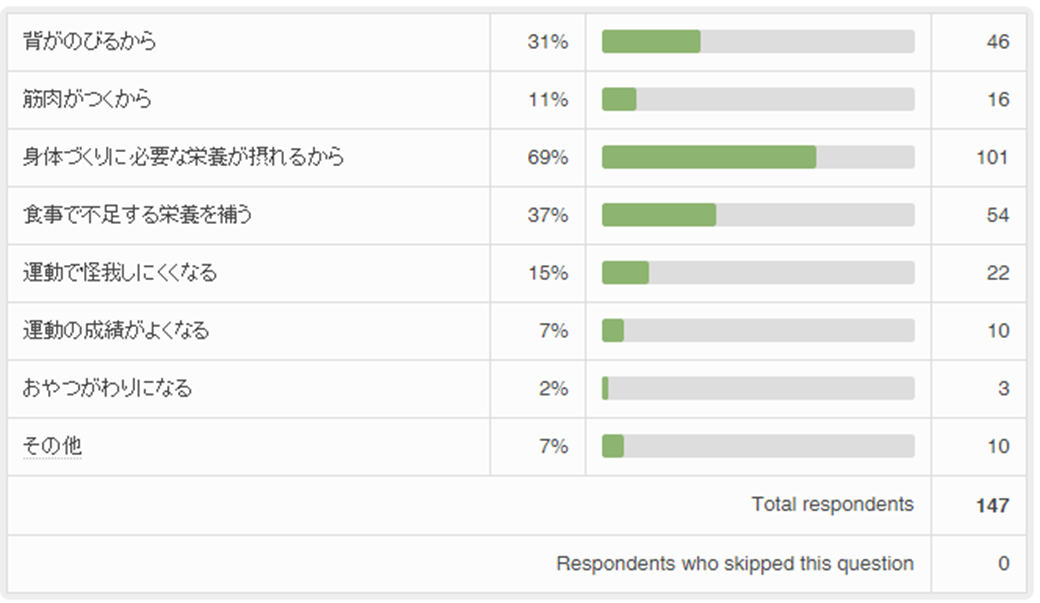Select the response count 101
Image resolution: width=1040 pixels, height=603 pixels.
[x=993, y=158]
